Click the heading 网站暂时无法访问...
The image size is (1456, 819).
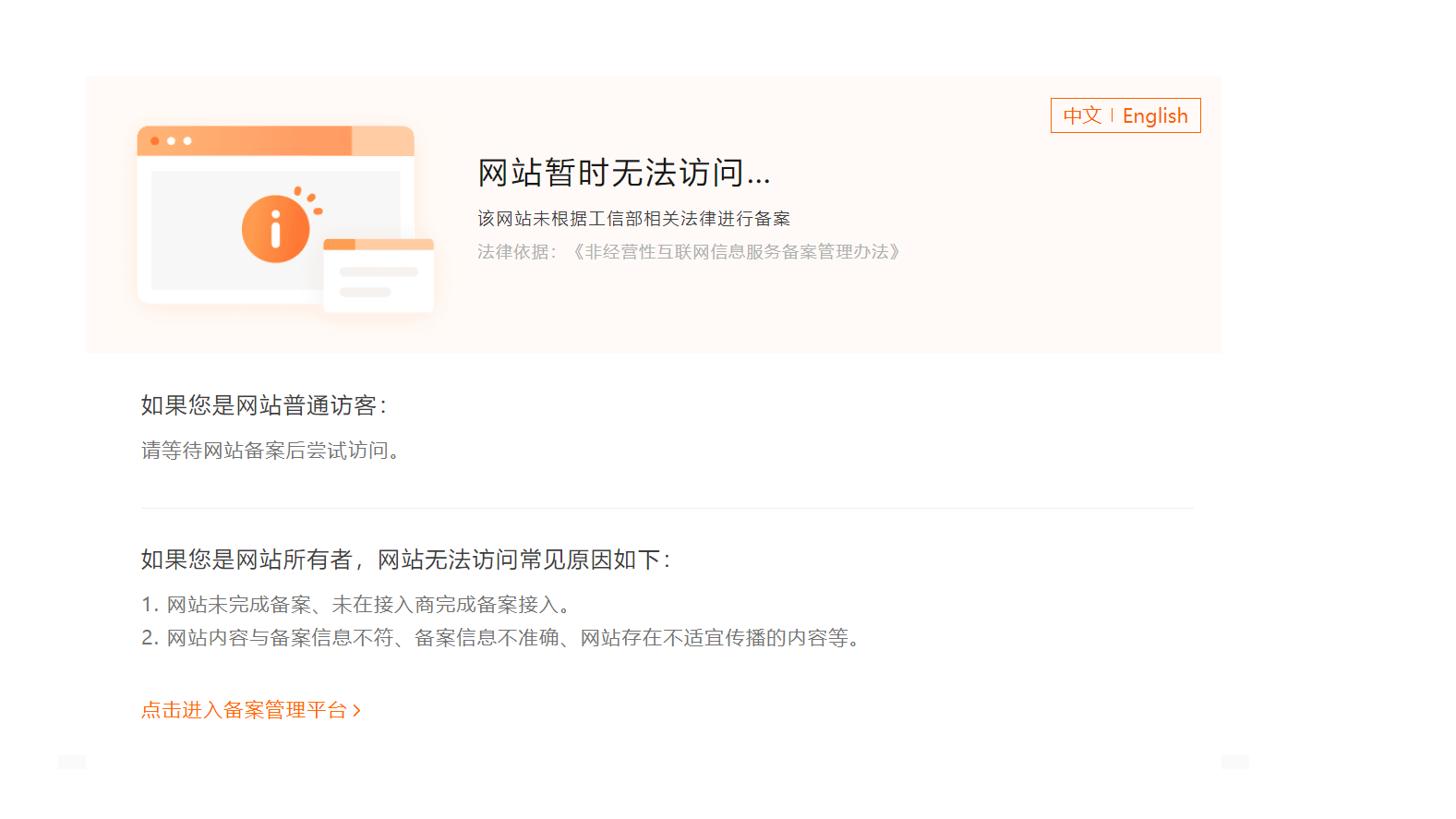point(624,173)
